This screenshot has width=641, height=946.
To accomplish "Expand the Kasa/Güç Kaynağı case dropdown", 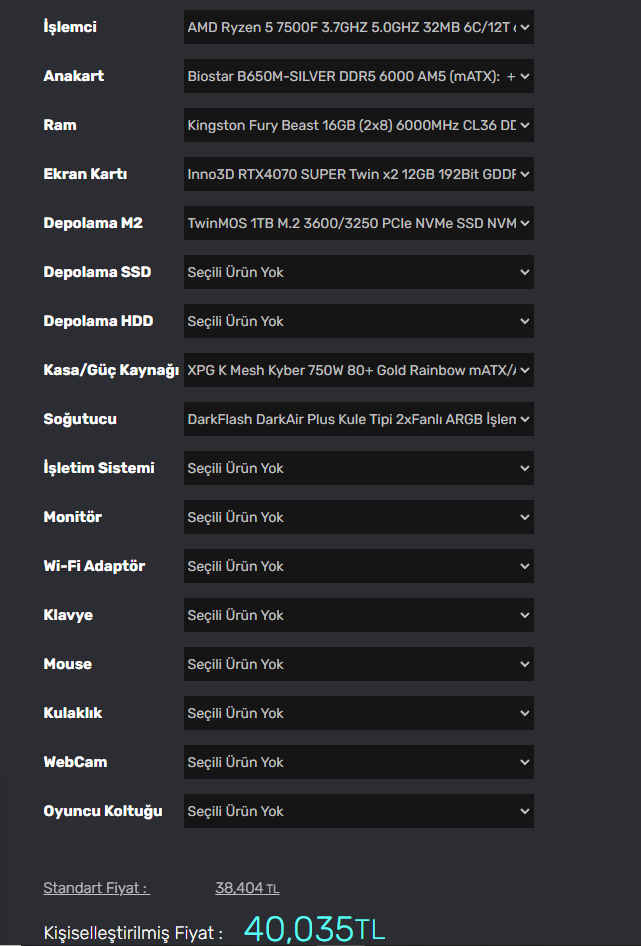I will (x=358, y=370).
